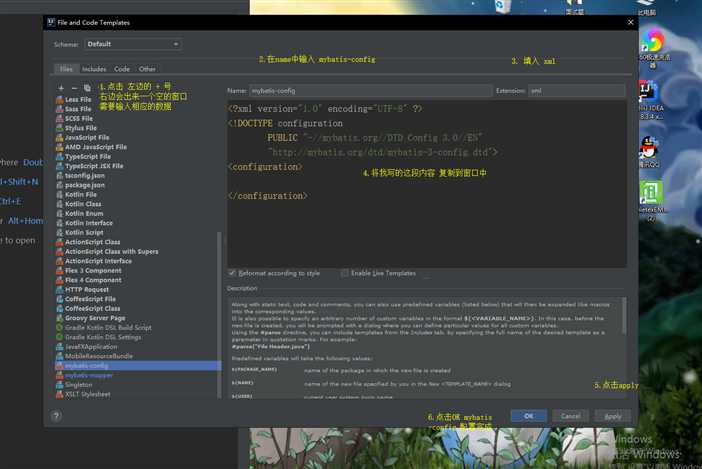Image resolution: width=702 pixels, height=469 pixels.
Task: Select the Singleton template
Action: pos(74,385)
